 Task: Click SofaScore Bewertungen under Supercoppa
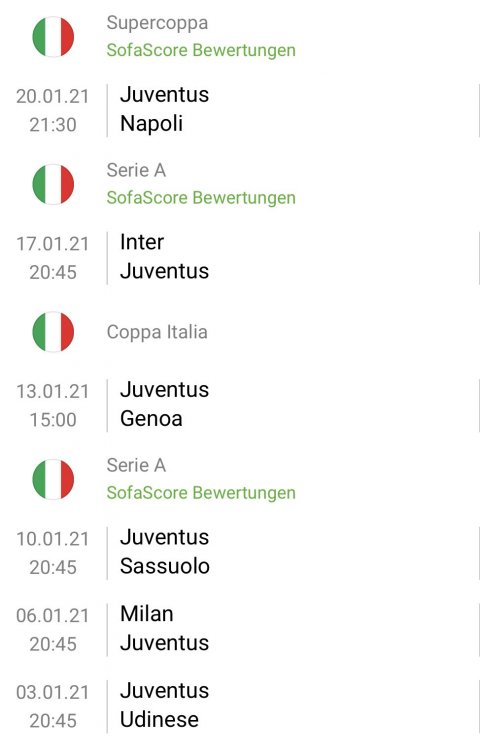(201, 50)
